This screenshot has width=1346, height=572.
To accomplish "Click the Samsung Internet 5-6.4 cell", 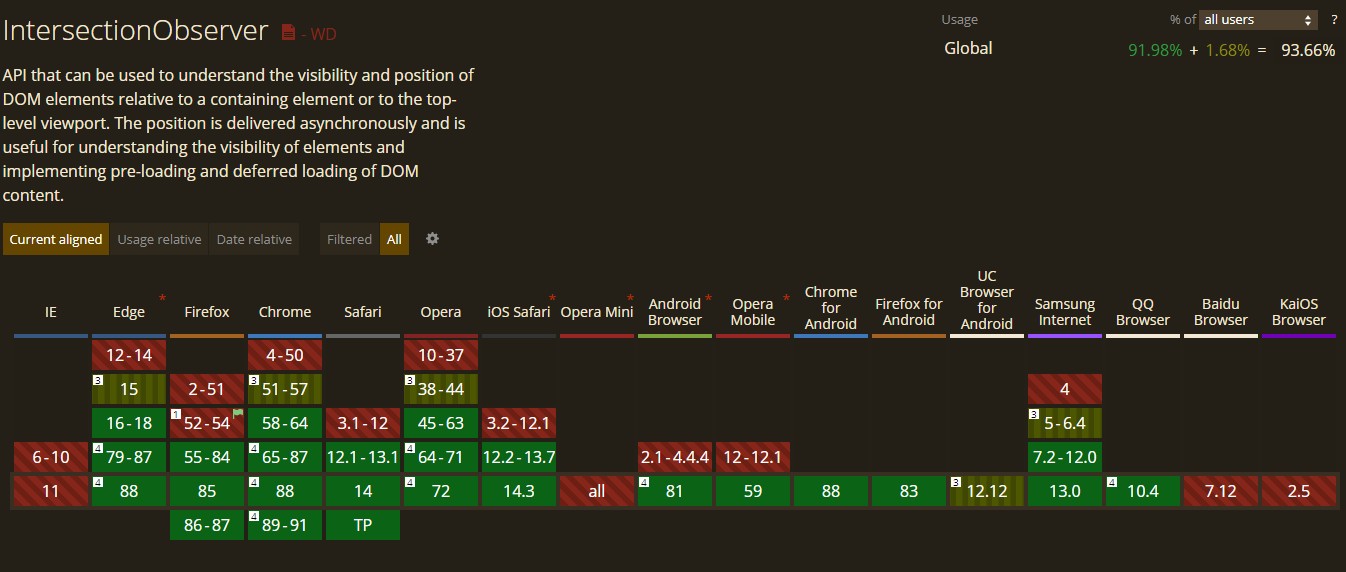I will point(1065,423).
